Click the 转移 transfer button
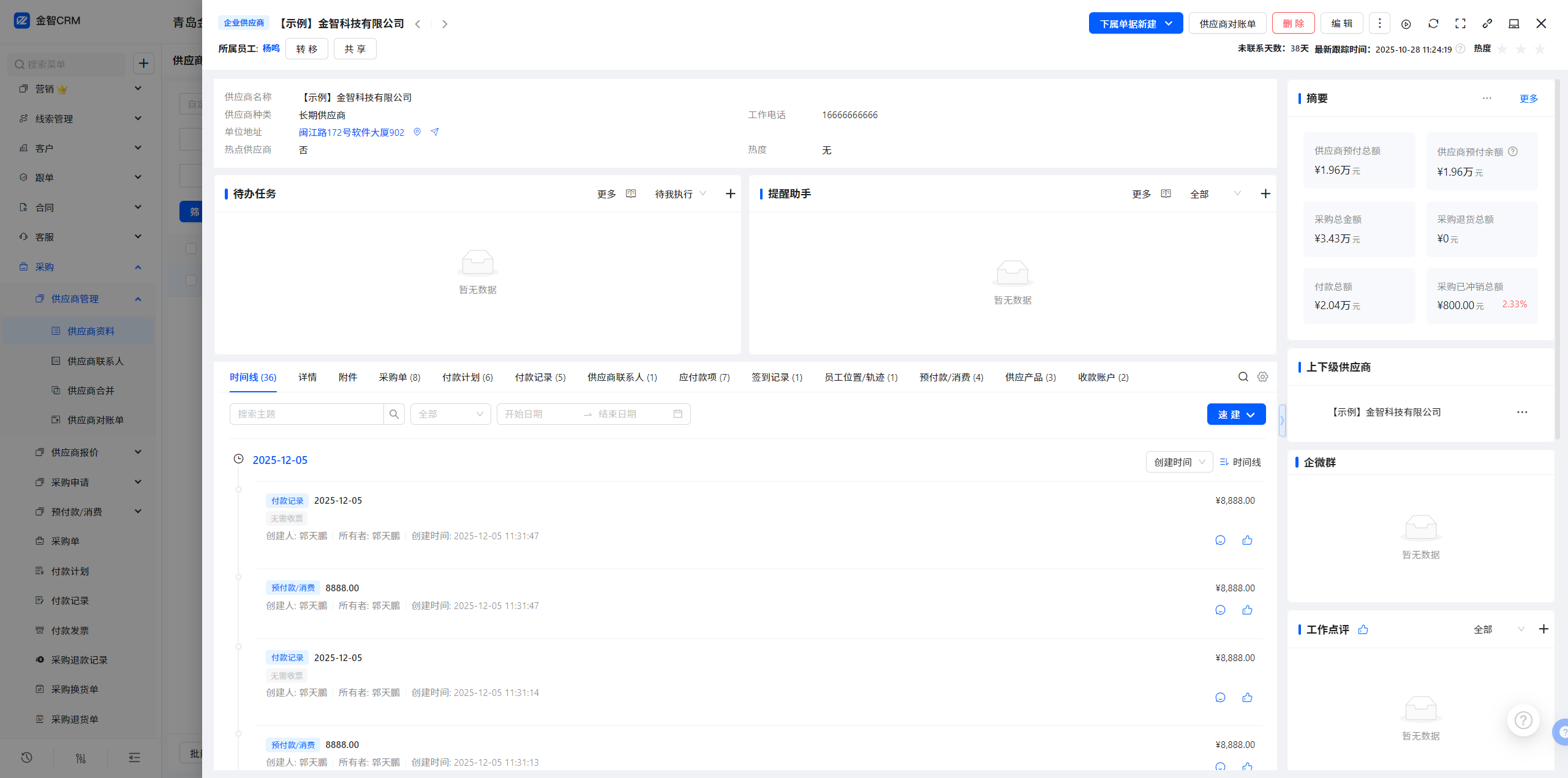The height and width of the screenshot is (778, 1568). pyautogui.click(x=306, y=49)
